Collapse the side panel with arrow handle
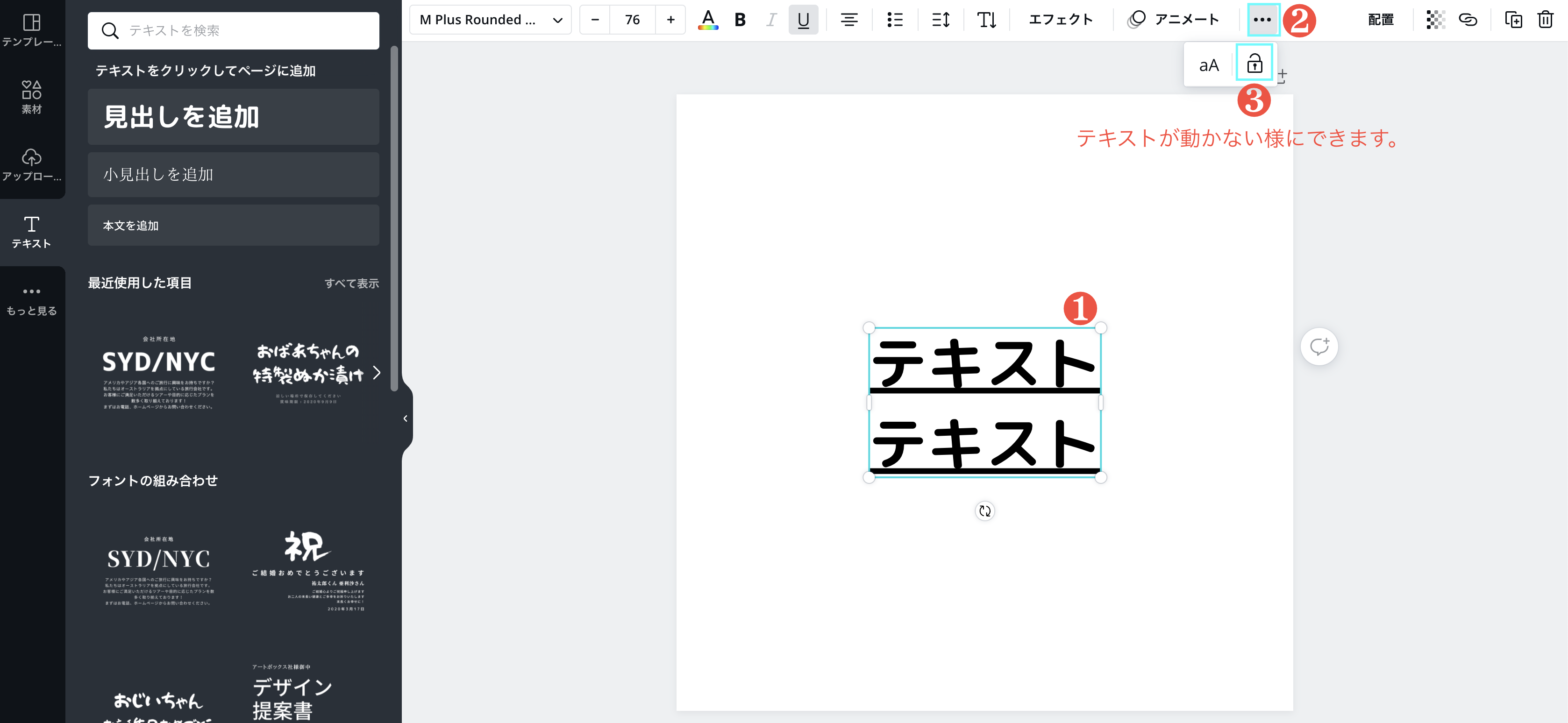Screen dimensions: 1568x723 click(406, 418)
